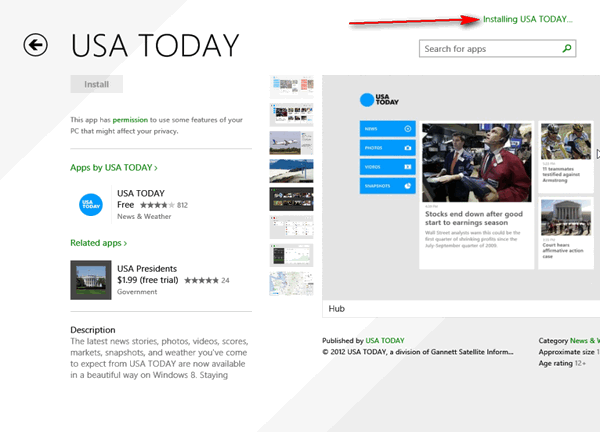Go back with the circled arrow button

35,45
